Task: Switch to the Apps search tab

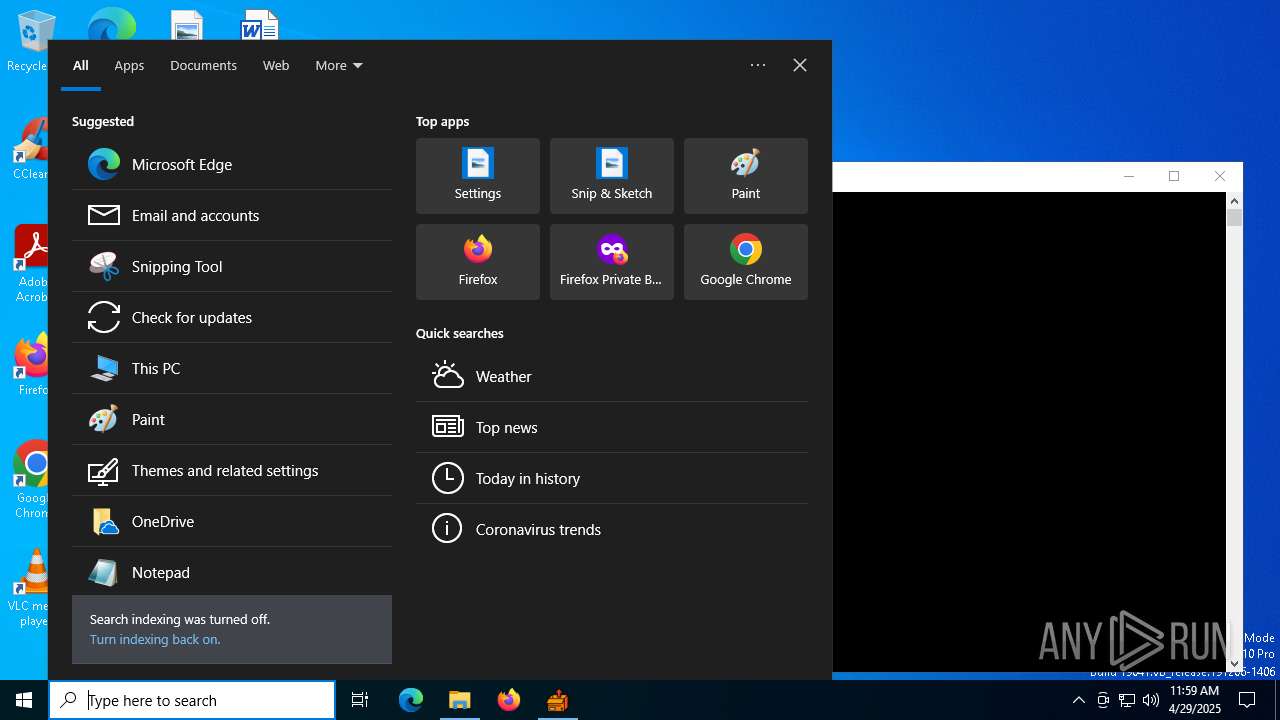Action: click(x=129, y=65)
